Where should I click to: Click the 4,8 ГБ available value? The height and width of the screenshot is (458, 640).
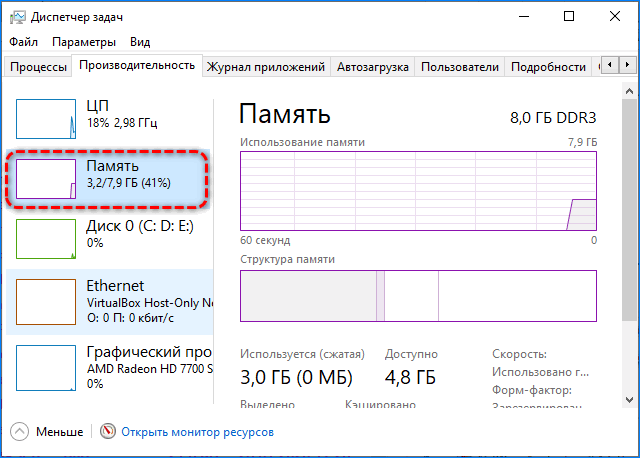pos(410,377)
